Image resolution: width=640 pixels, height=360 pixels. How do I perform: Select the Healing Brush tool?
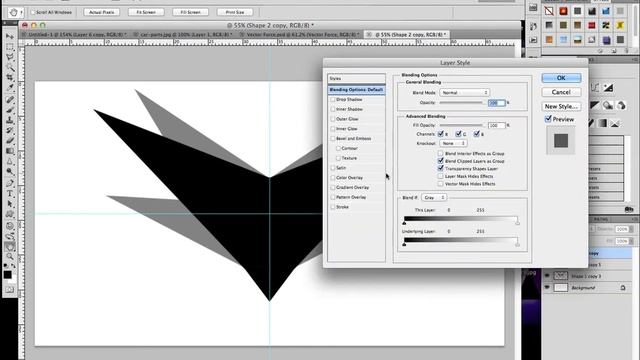[10, 100]
